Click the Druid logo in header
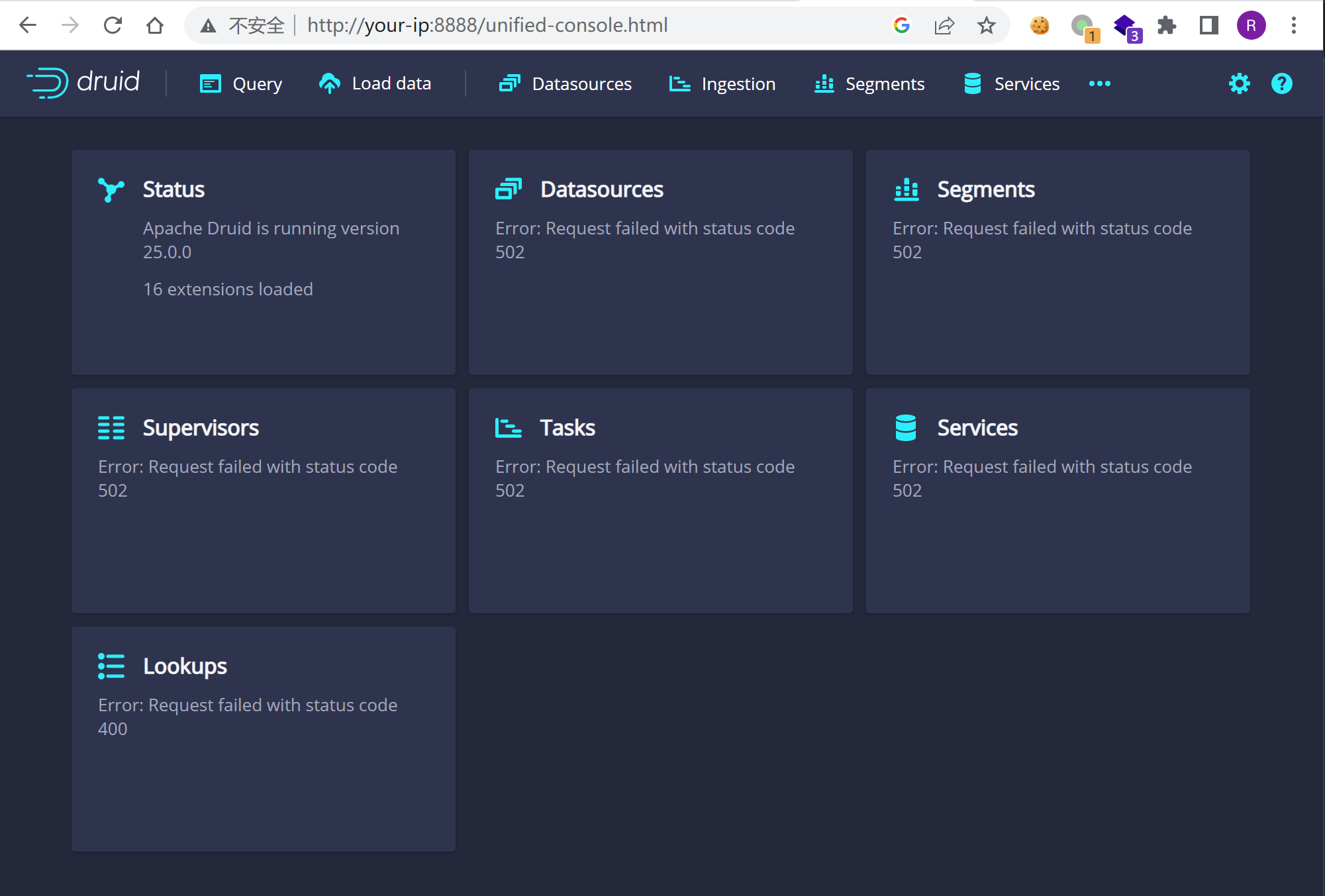The width and height of the screenshot is (1325, 896). (x=83, y=83)
